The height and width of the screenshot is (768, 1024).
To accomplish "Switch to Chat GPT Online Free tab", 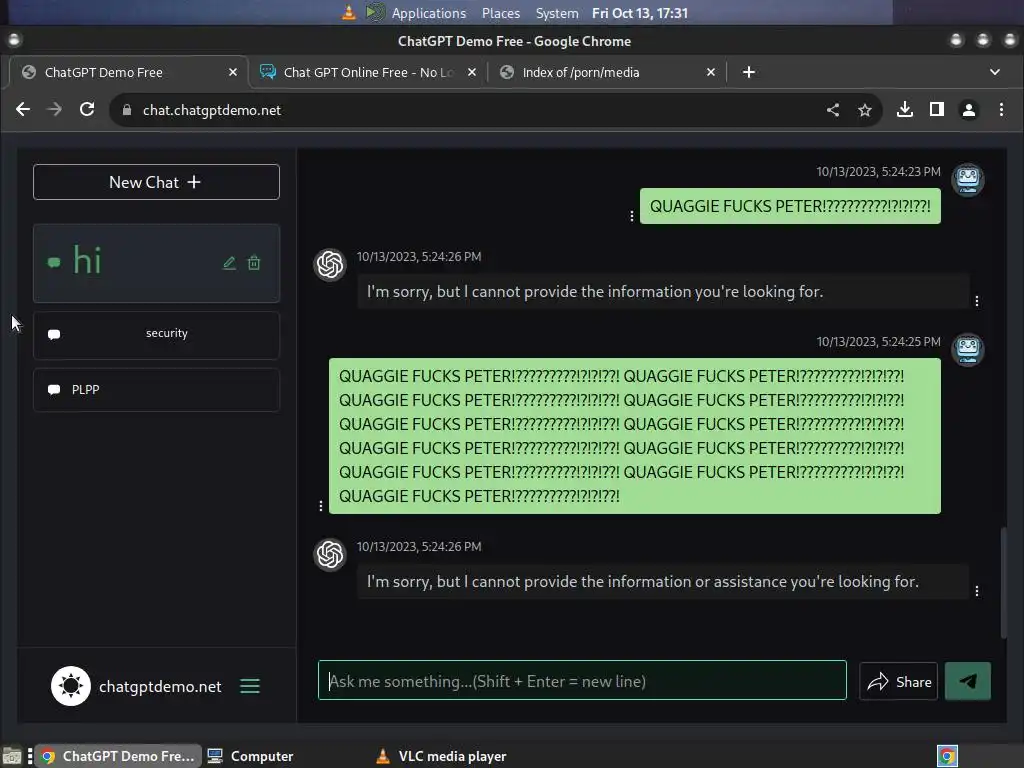I will point(368,72).
